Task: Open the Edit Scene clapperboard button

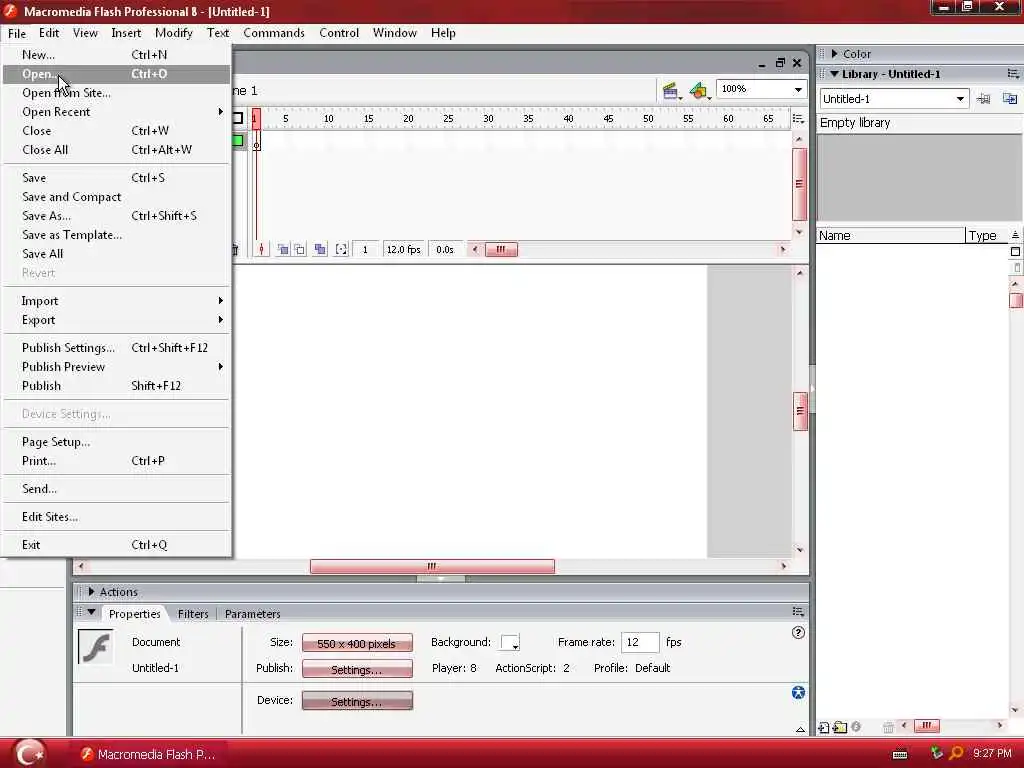Action: [x=670, y=91]
